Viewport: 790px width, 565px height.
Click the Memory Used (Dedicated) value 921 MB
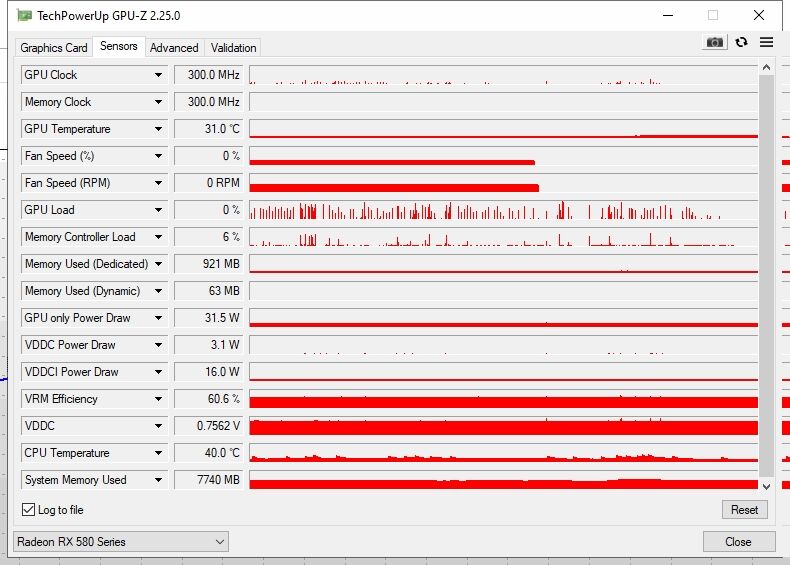(209, 264)
